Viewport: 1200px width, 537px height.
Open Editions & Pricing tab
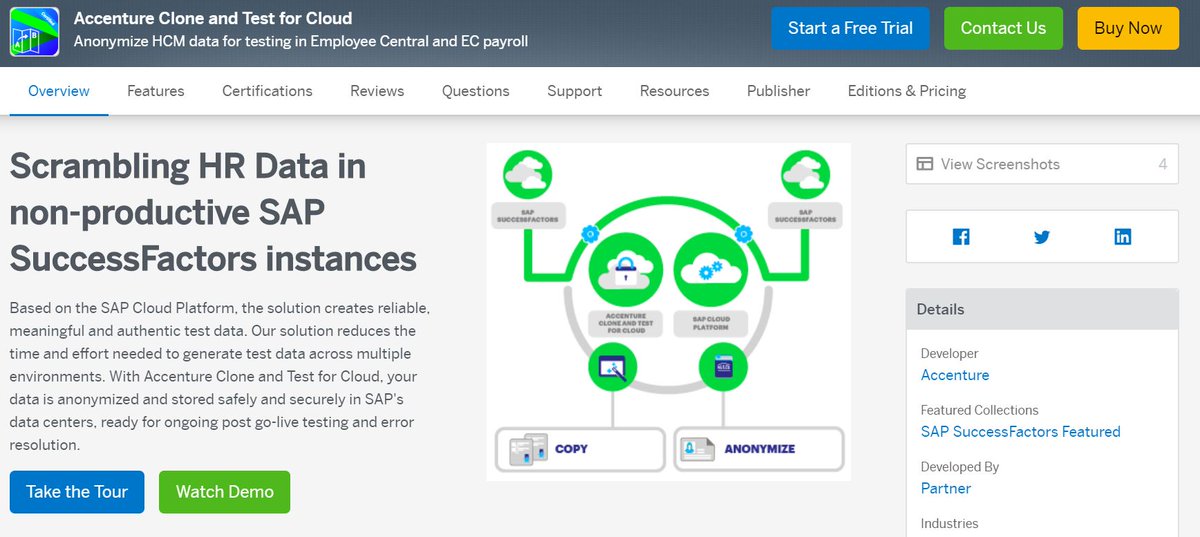pyautogui.click(x=907, y=91)
